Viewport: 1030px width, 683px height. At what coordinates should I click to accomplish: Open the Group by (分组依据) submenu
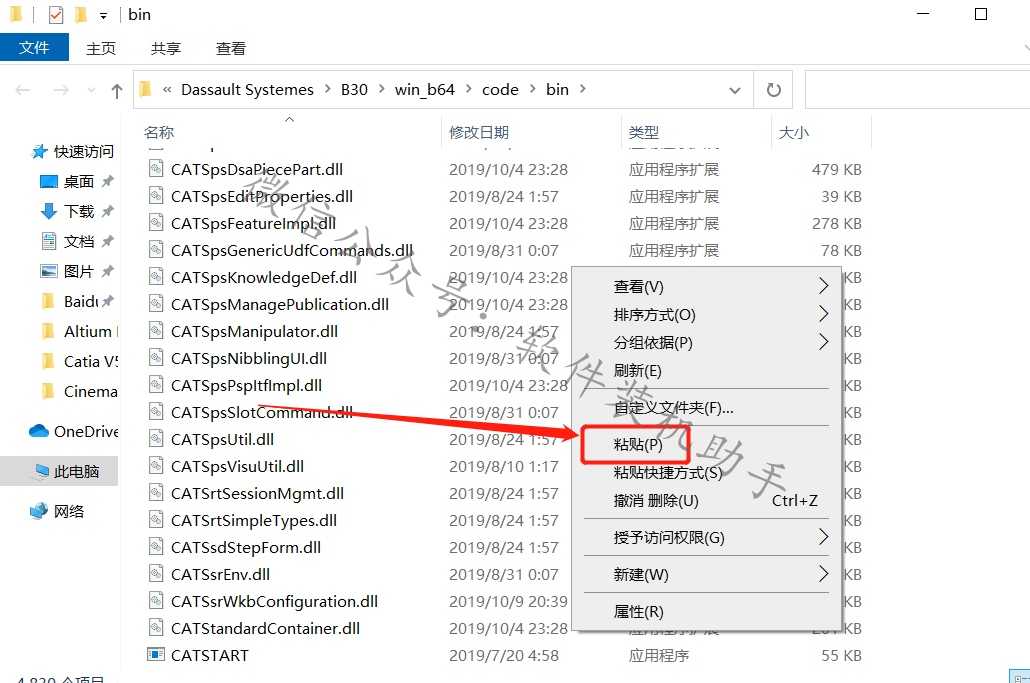[706, 342]
